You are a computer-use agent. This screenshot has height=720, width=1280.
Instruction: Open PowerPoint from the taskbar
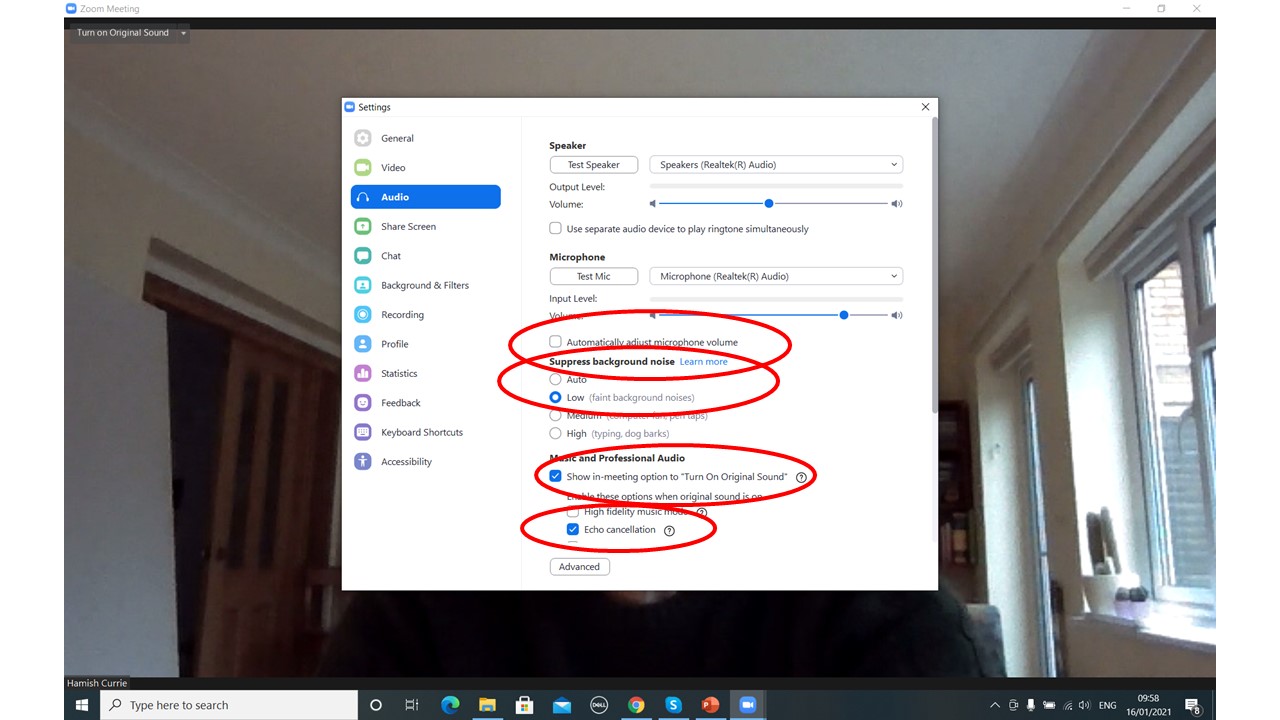(710, 705)
